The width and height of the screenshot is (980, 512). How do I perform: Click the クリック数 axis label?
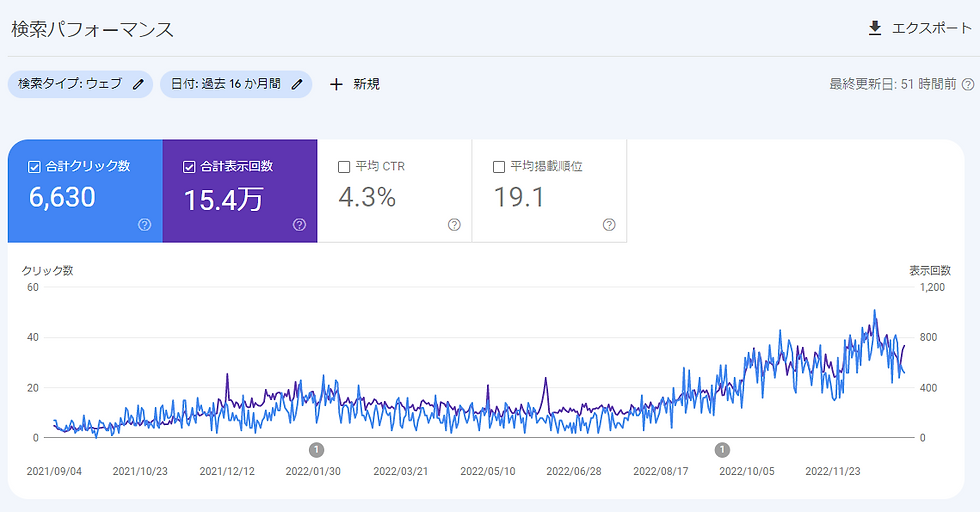coord(48,271)
